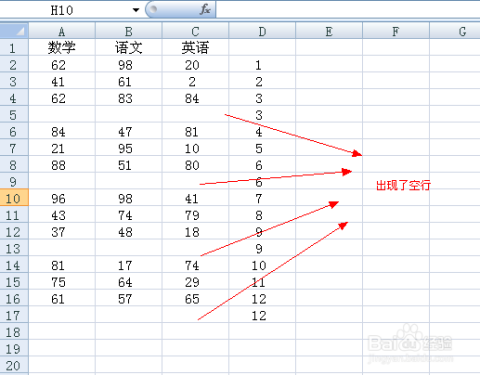Select row 13 header
Screen dimensions: 480x375
[14, 248]
